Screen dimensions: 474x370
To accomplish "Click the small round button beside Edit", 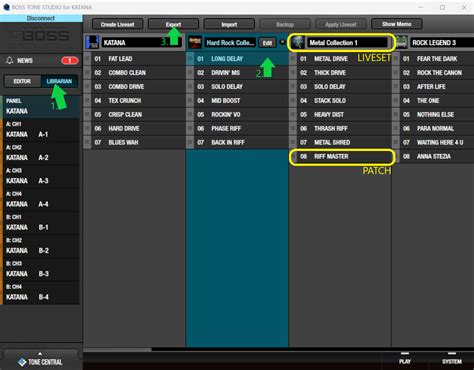I will coord(282,42).
